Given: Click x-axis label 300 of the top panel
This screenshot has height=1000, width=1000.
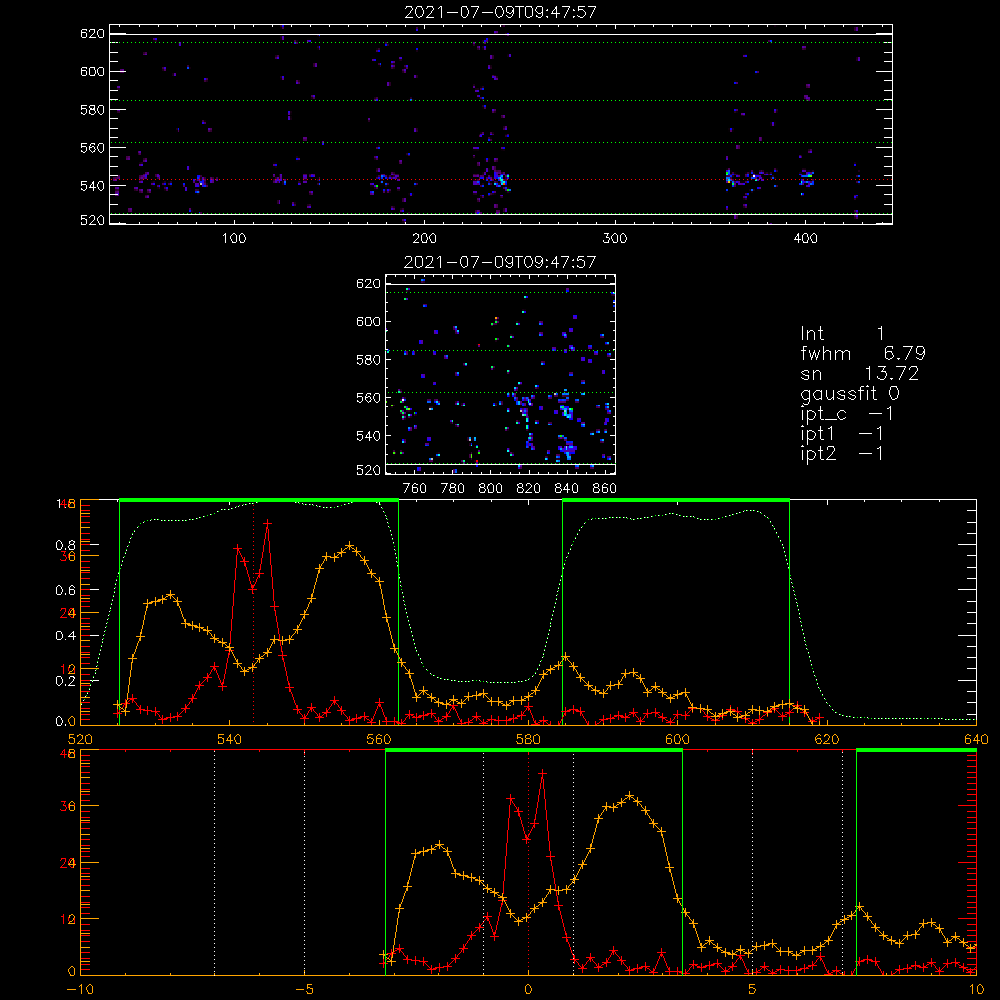Looking at the screenshot, I should [615, 239].
